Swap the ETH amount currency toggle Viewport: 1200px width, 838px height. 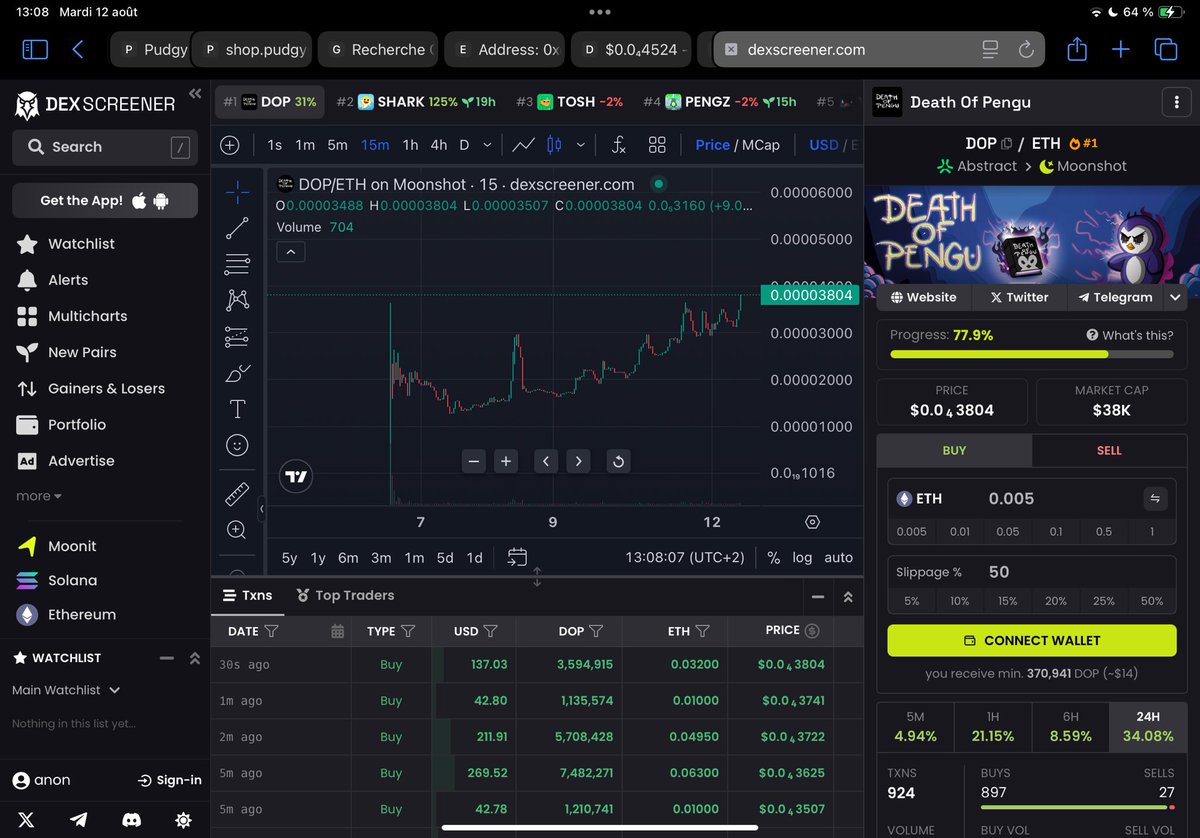(x=1155, y=498)
